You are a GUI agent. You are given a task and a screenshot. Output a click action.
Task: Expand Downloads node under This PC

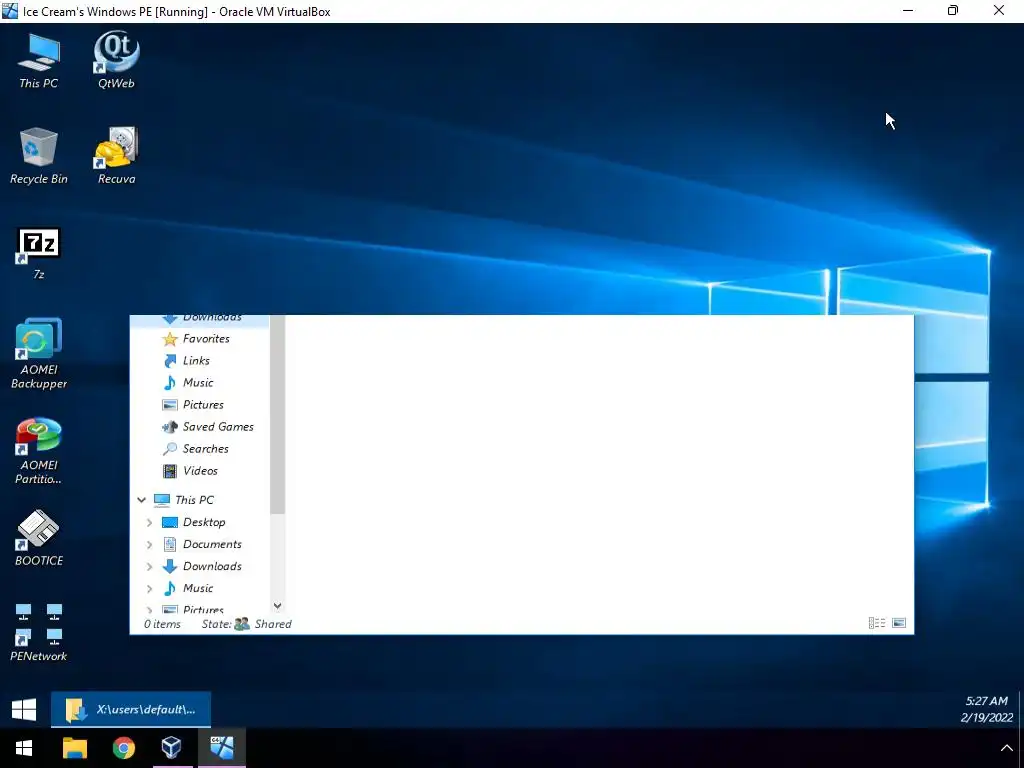[150, 566]
